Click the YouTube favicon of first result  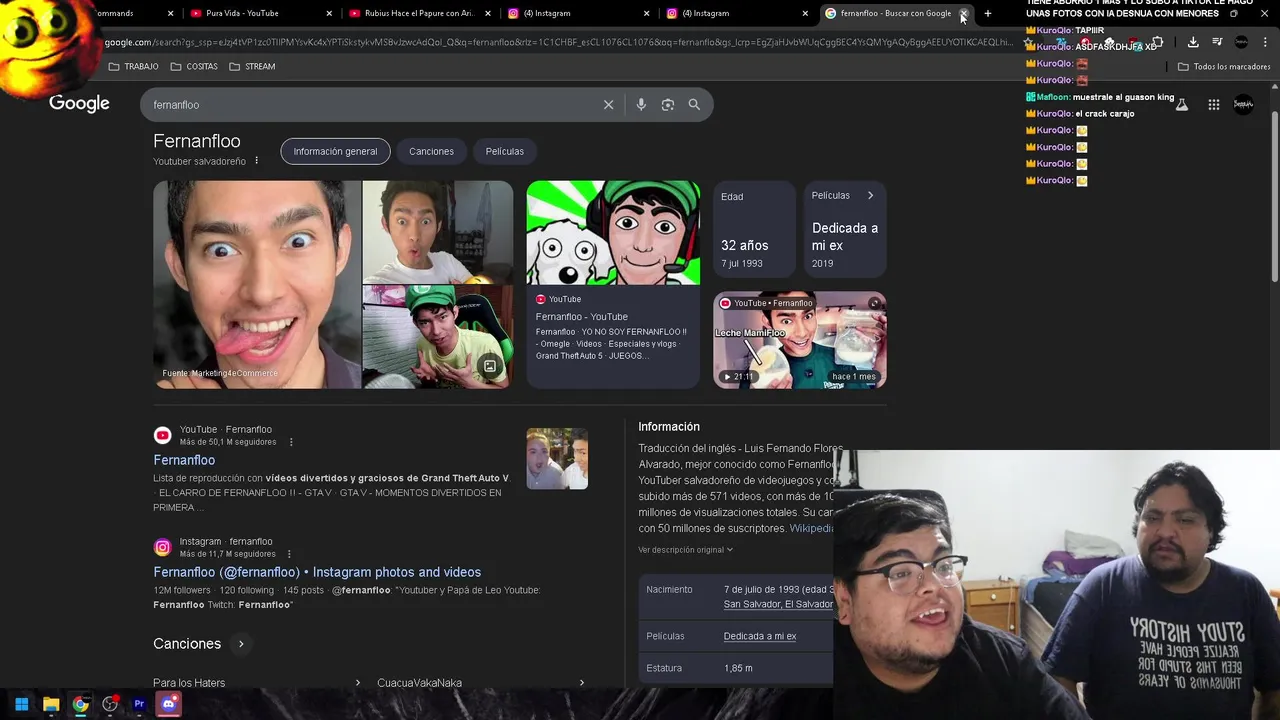[162, 435]
